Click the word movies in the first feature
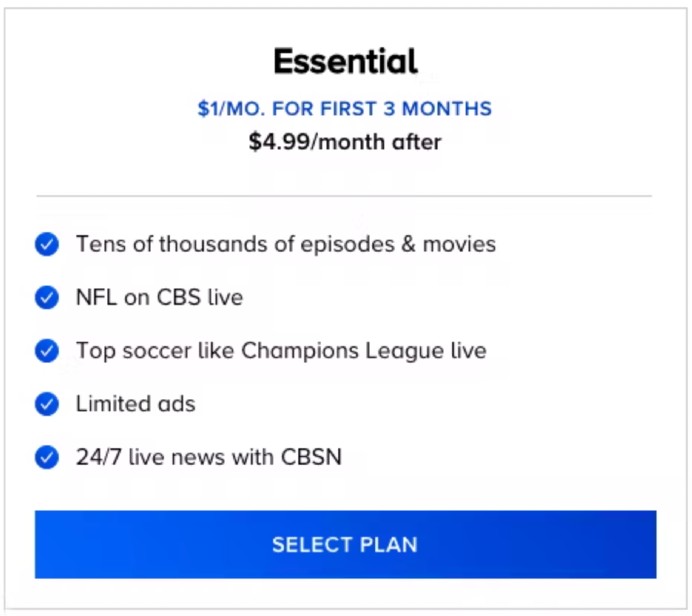The height and width of the screenshot is (616, 692). [x=460, y=244]
